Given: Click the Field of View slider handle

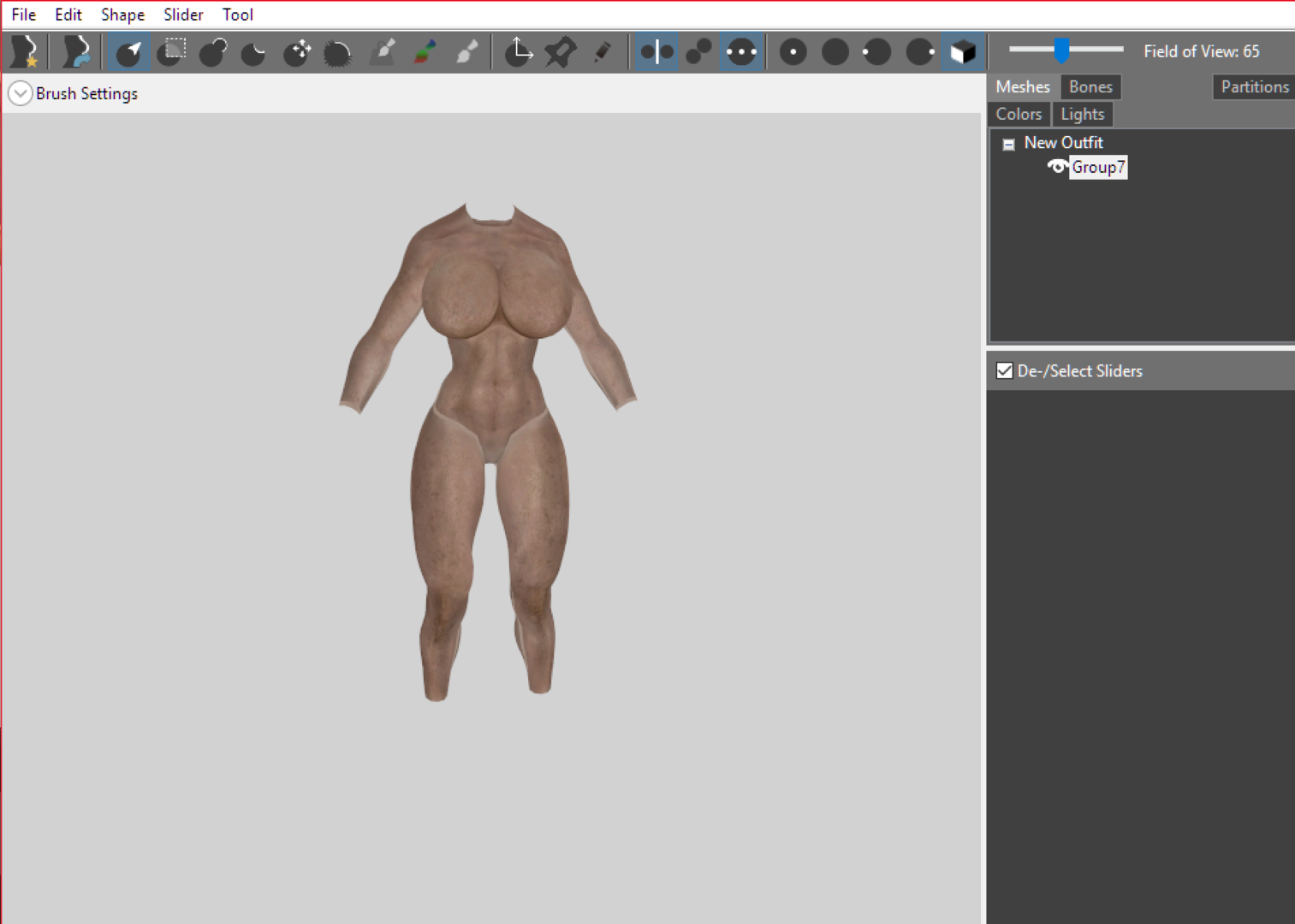Looking at the screenshot, I should (x=1061, y=50).
